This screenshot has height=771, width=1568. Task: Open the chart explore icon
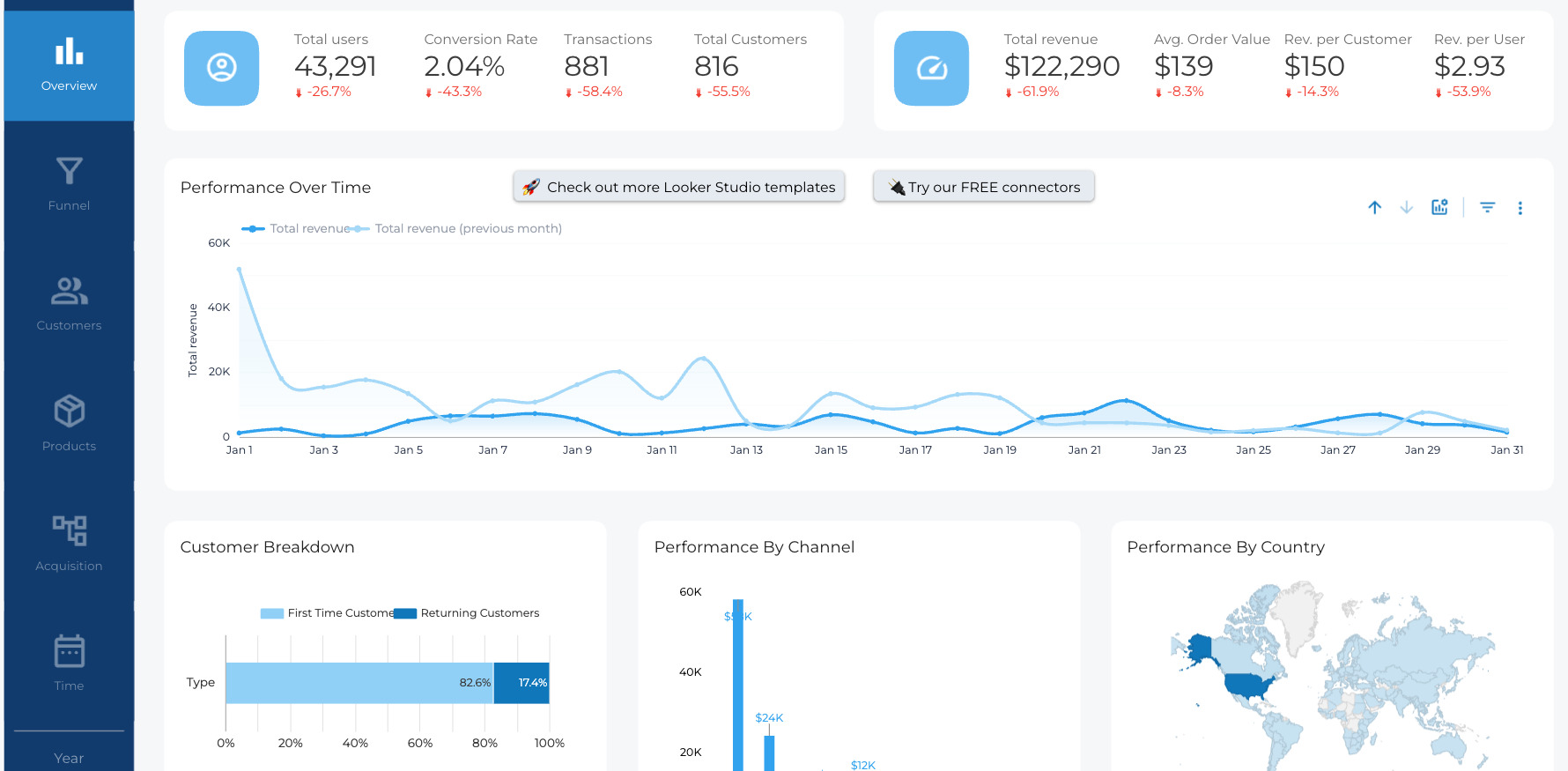click(x=1439, y=207)
